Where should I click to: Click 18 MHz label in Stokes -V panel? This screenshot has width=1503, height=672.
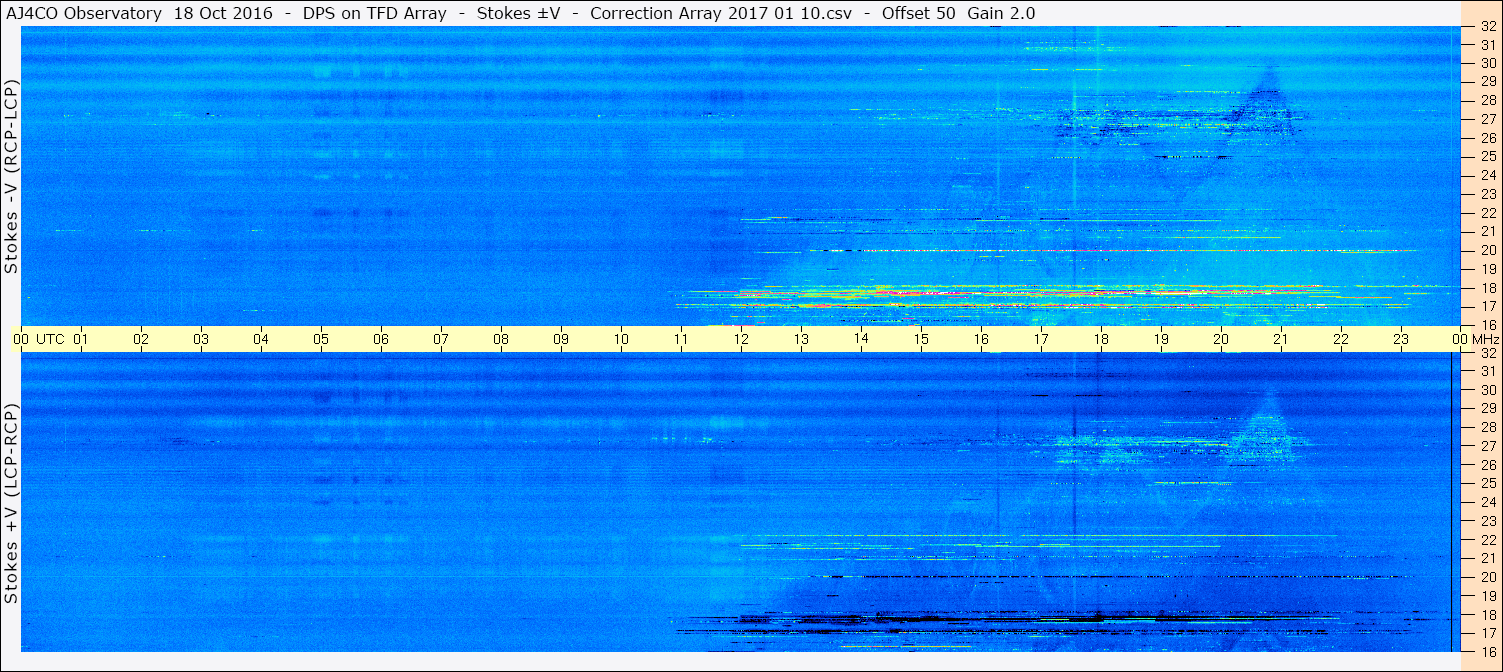coord(1487,288)
